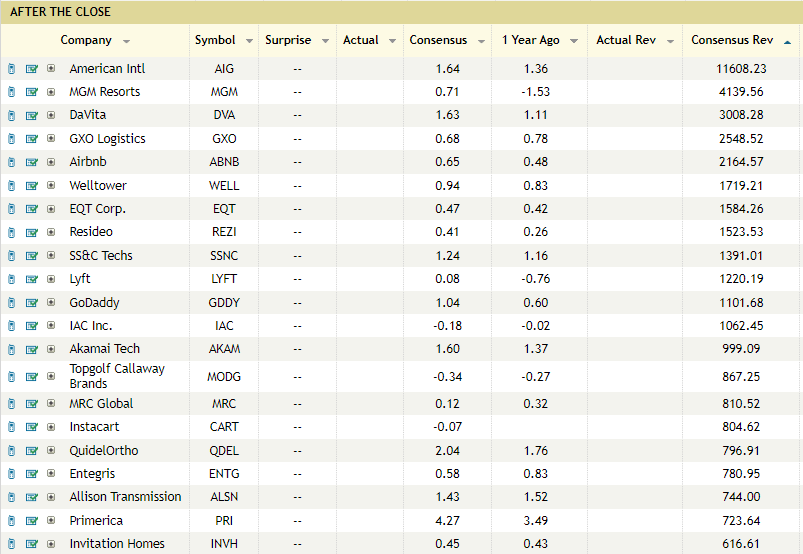The image size is (803, 554).
Task: Click calendar-check icon in EQT Corp. row
Action: tap(32, 209)
